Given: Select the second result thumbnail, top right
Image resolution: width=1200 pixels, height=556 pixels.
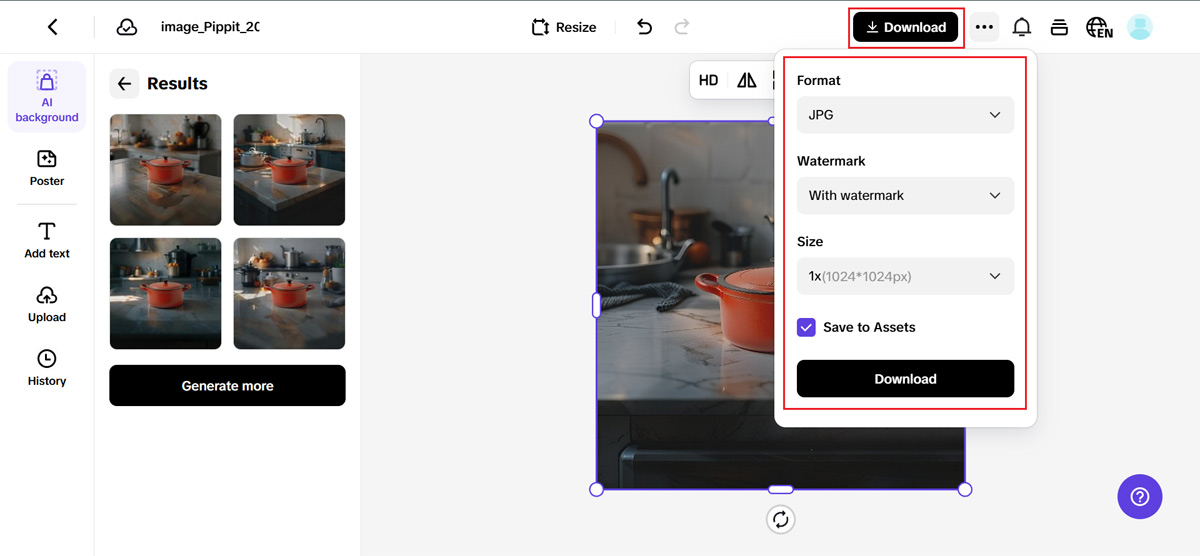Looking at the screenshot, I should tap(289, 170).
